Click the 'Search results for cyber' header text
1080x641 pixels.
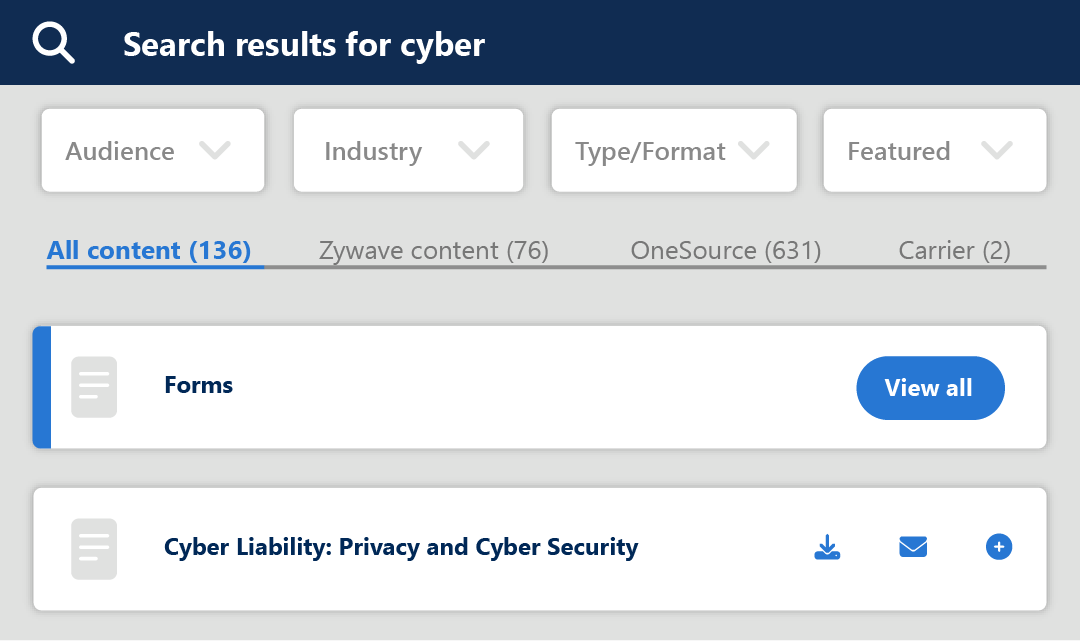click(304, 44)
